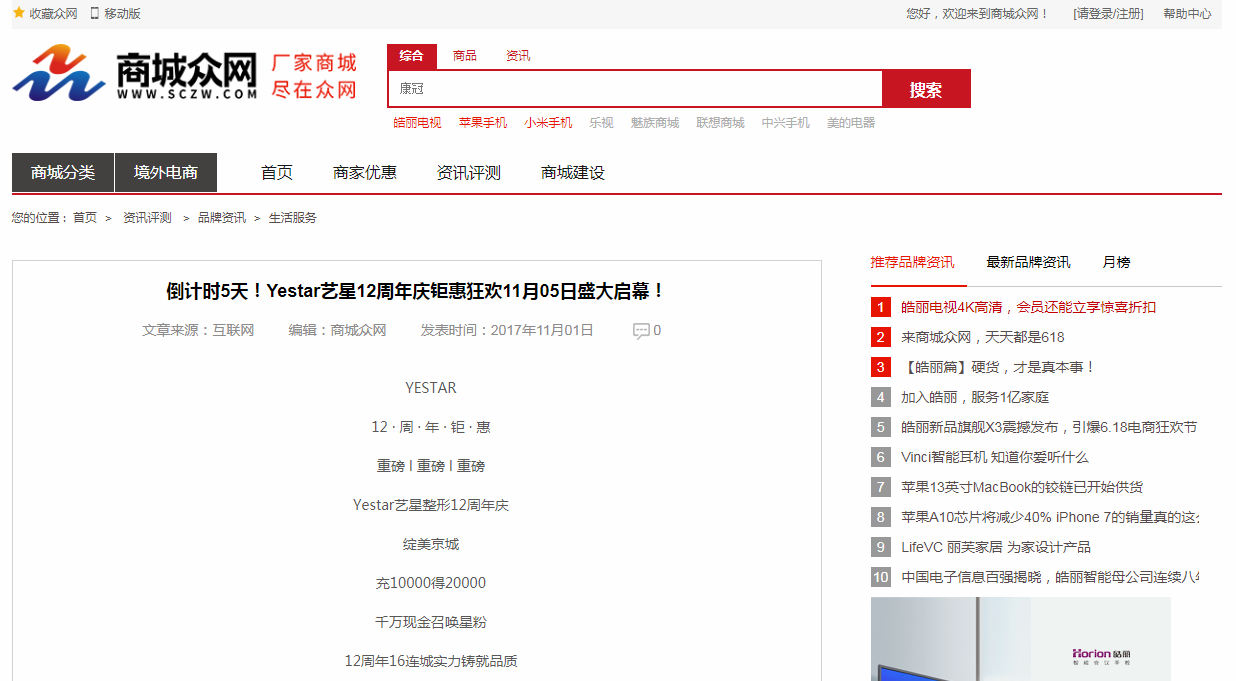
Task: Open the 商城分类 category menu
Action: (x=63, y=172)
